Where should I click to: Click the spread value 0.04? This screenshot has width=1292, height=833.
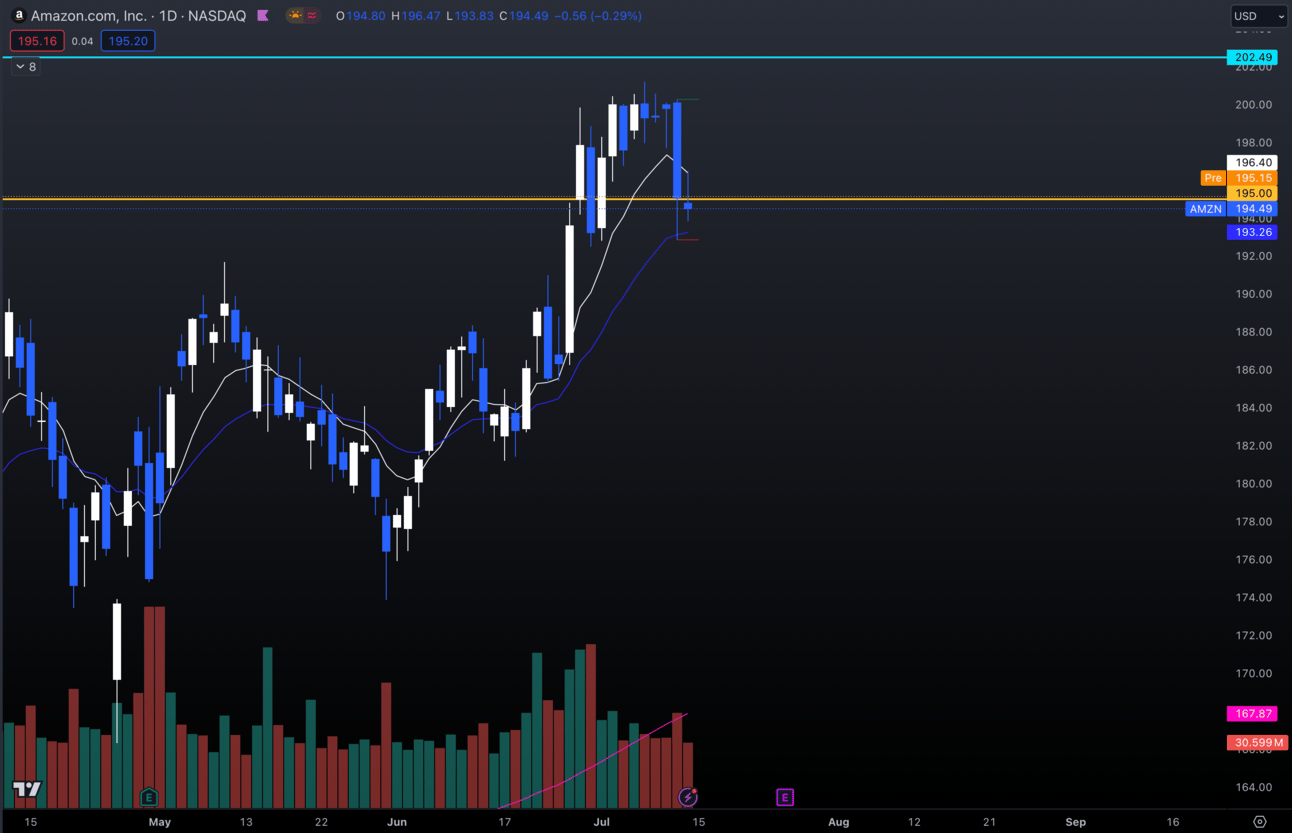tap(83, 41)
